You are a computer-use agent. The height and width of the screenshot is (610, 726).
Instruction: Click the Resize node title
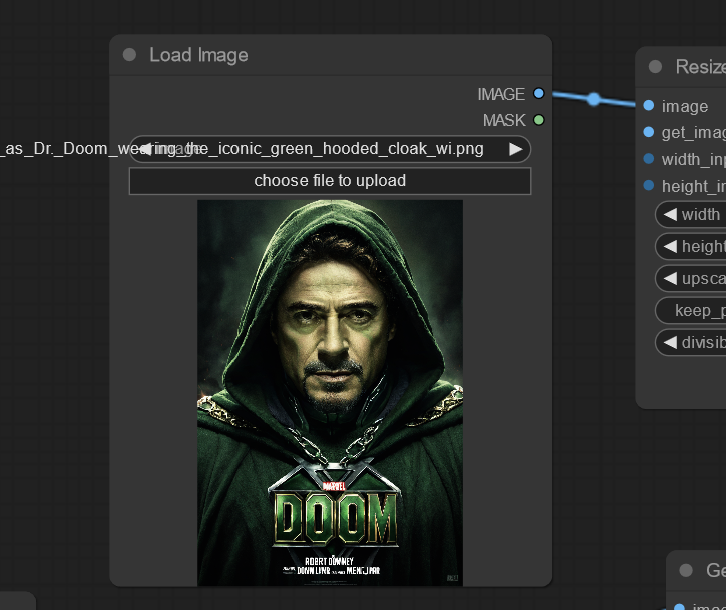point(701,67)
